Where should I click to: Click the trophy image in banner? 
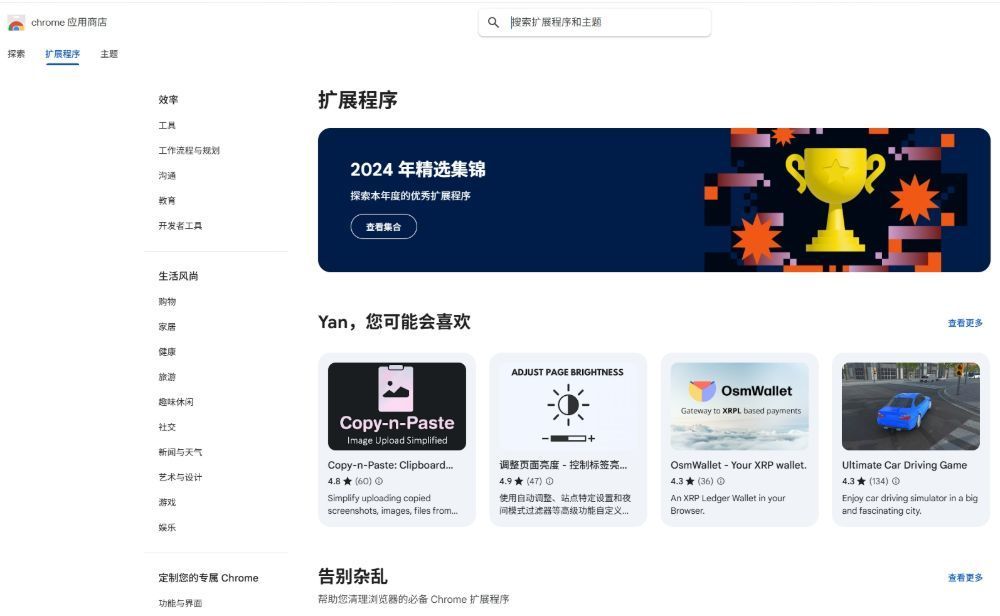coord(835,200)
